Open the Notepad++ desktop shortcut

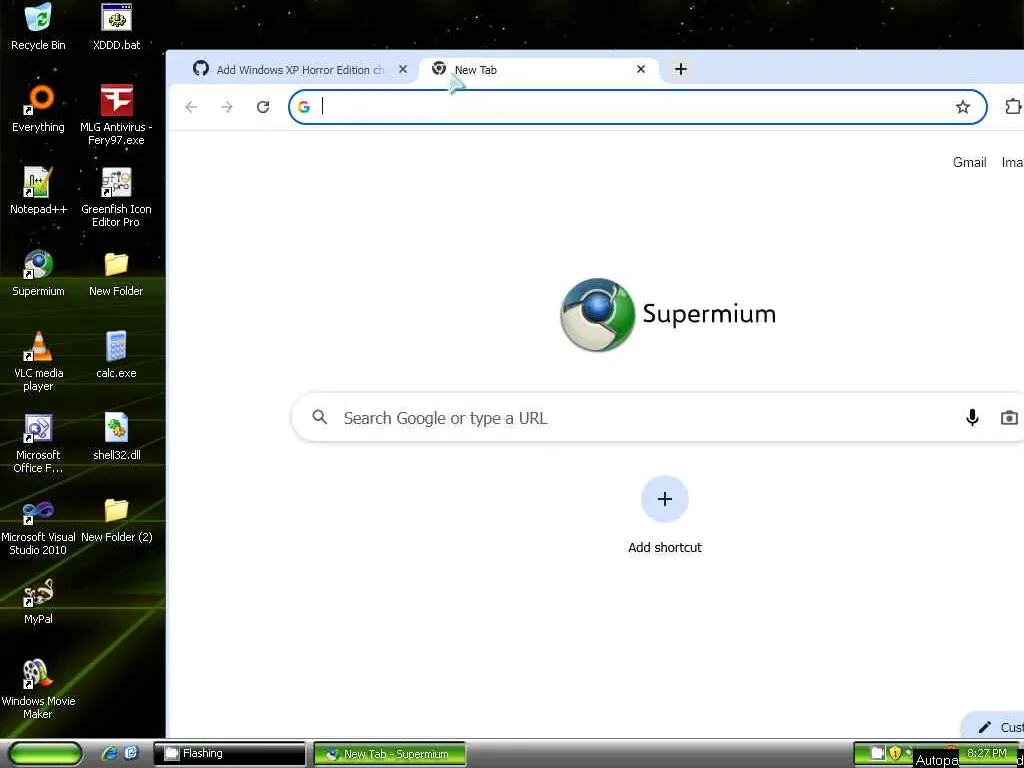click(x=38, y=191)
